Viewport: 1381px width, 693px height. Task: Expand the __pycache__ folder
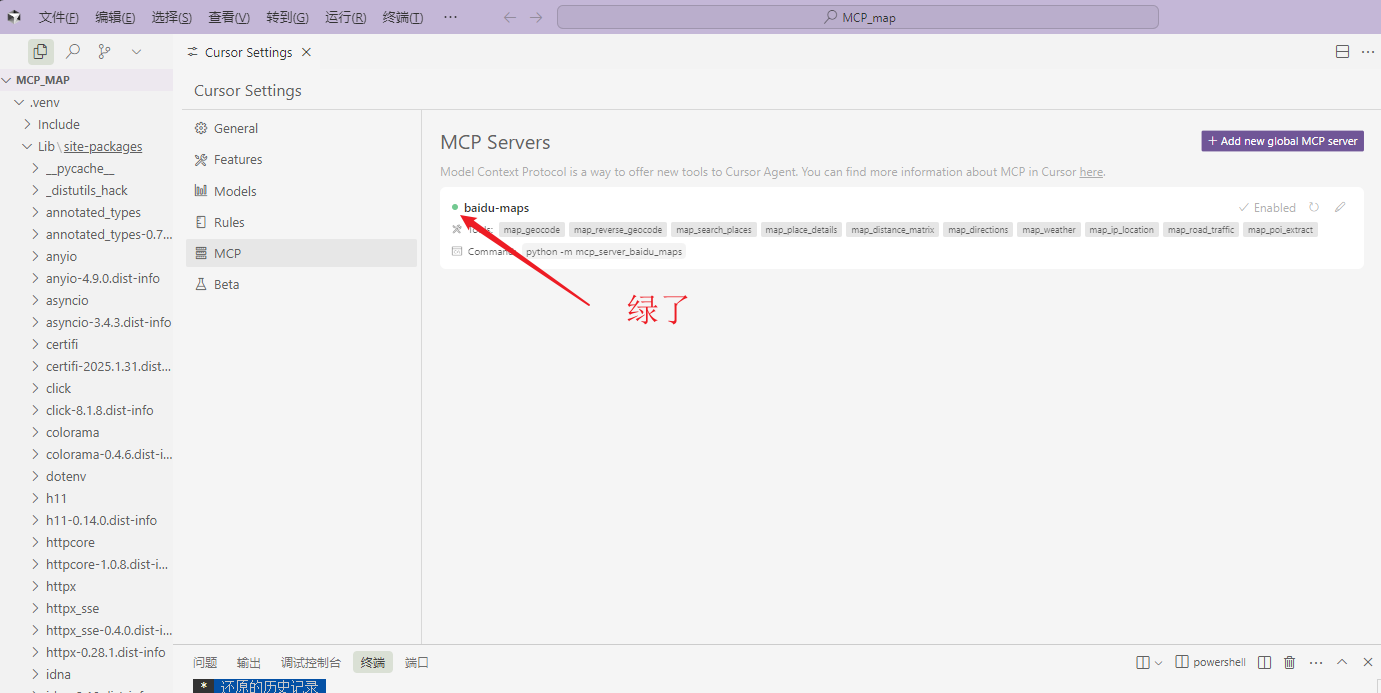coord(86,168)
